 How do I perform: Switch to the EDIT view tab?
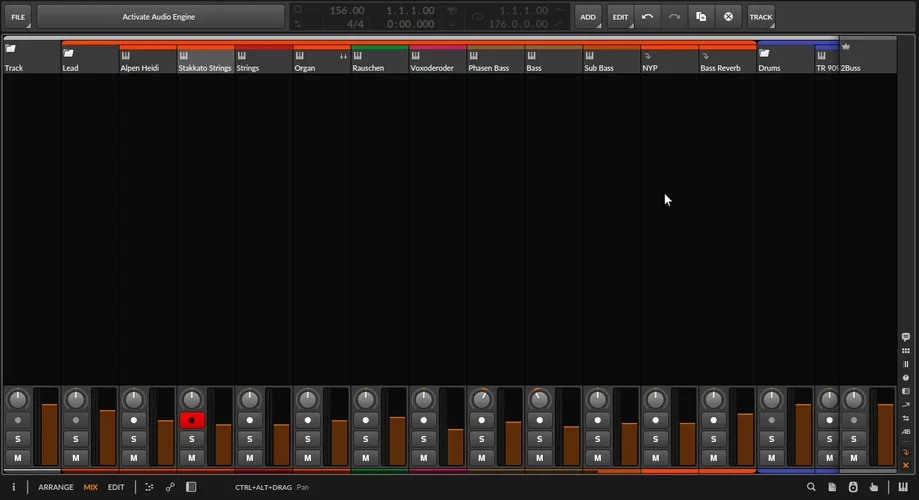click(116, 487)
